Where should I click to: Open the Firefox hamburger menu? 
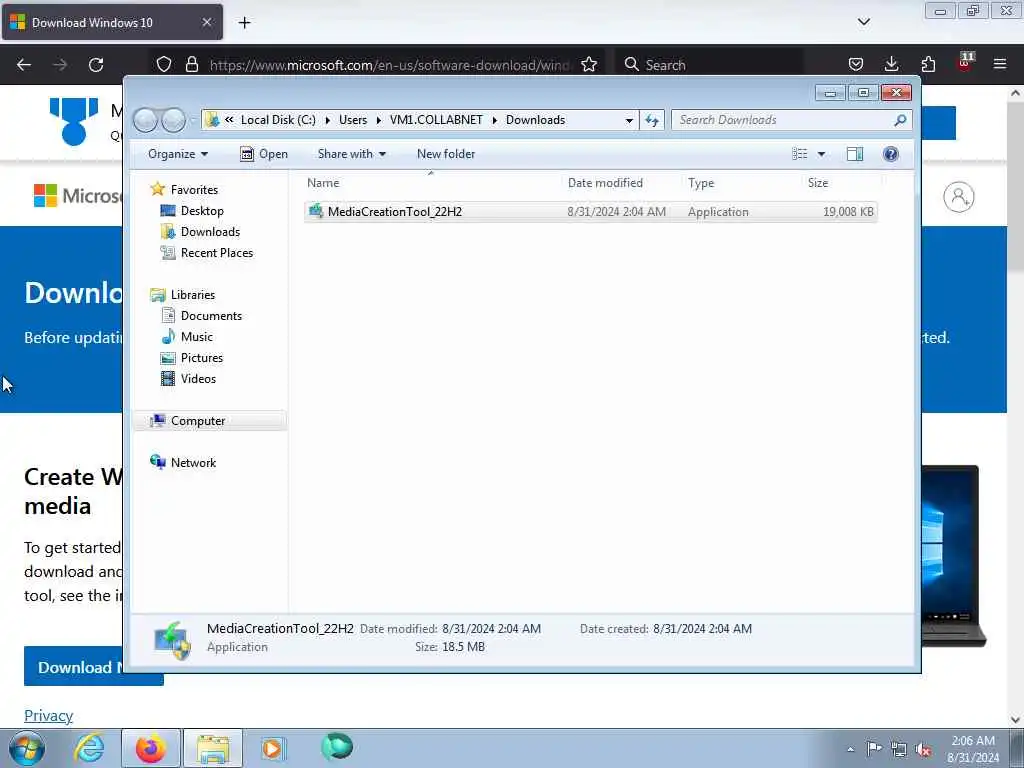(1000, 65)
